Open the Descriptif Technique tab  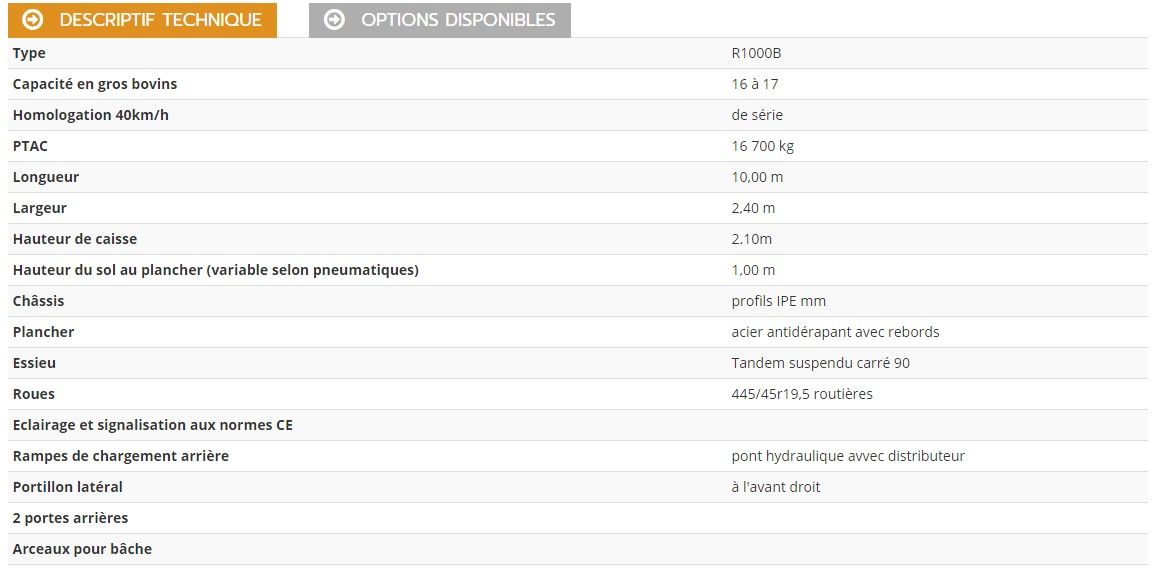[160, 20]
